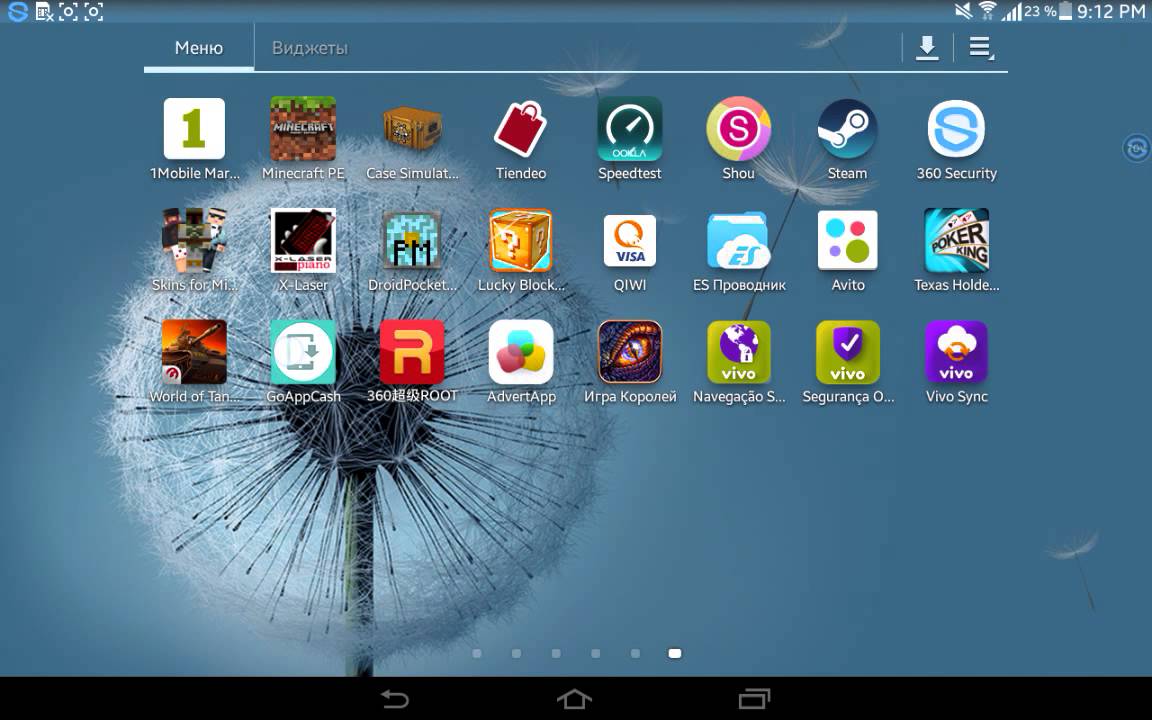Open the ES Проводник file manager
Screen dimensions: 1152x720
[738, 240]
